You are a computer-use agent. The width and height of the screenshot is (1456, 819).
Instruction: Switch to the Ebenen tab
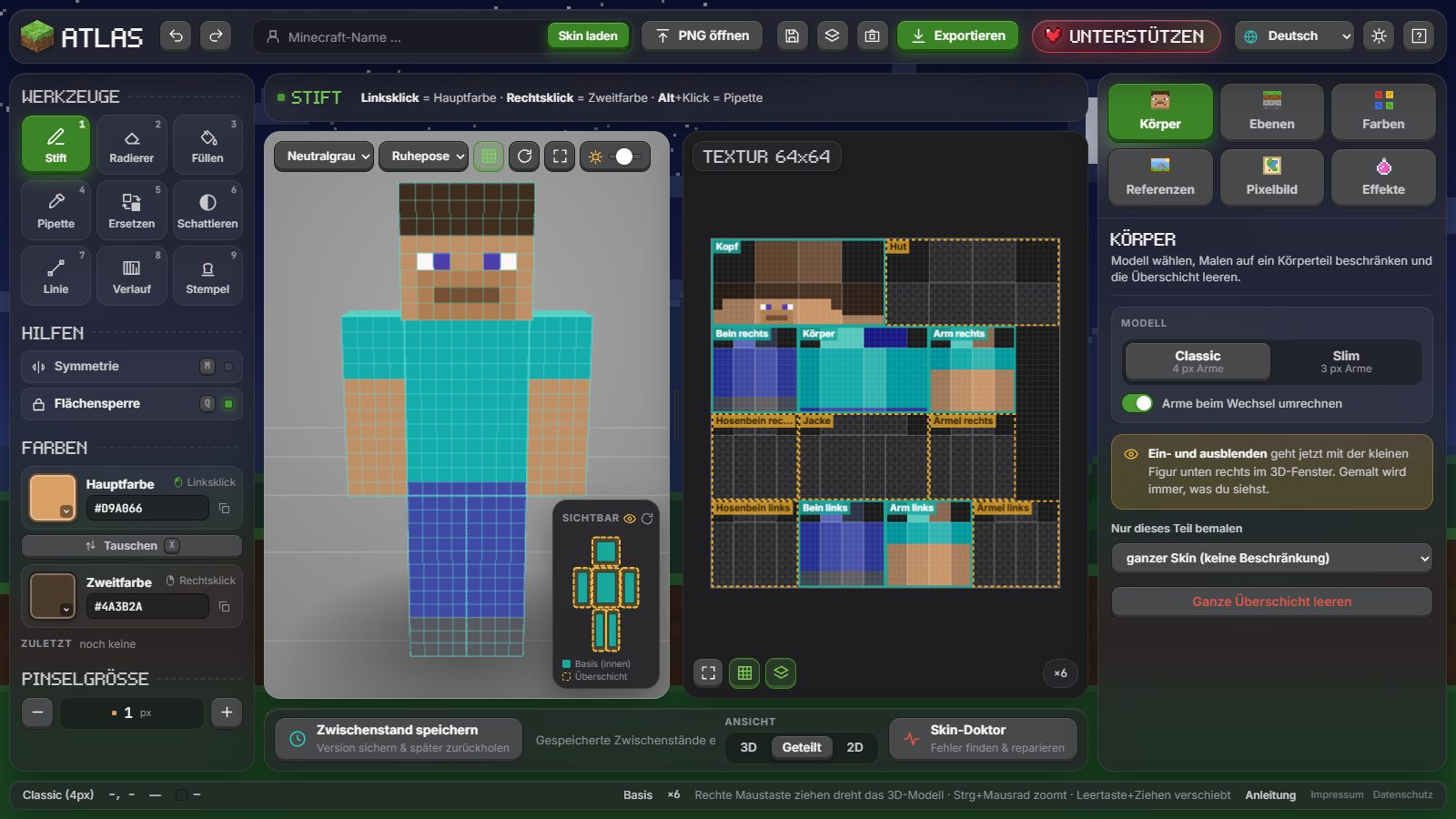click(x=1271, y=112)
